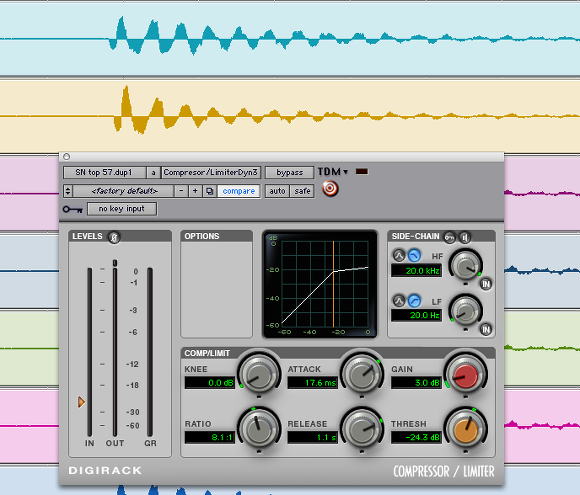
Task: Click the KNEE 0.0 dB value field
Action: tap(210, 383)
